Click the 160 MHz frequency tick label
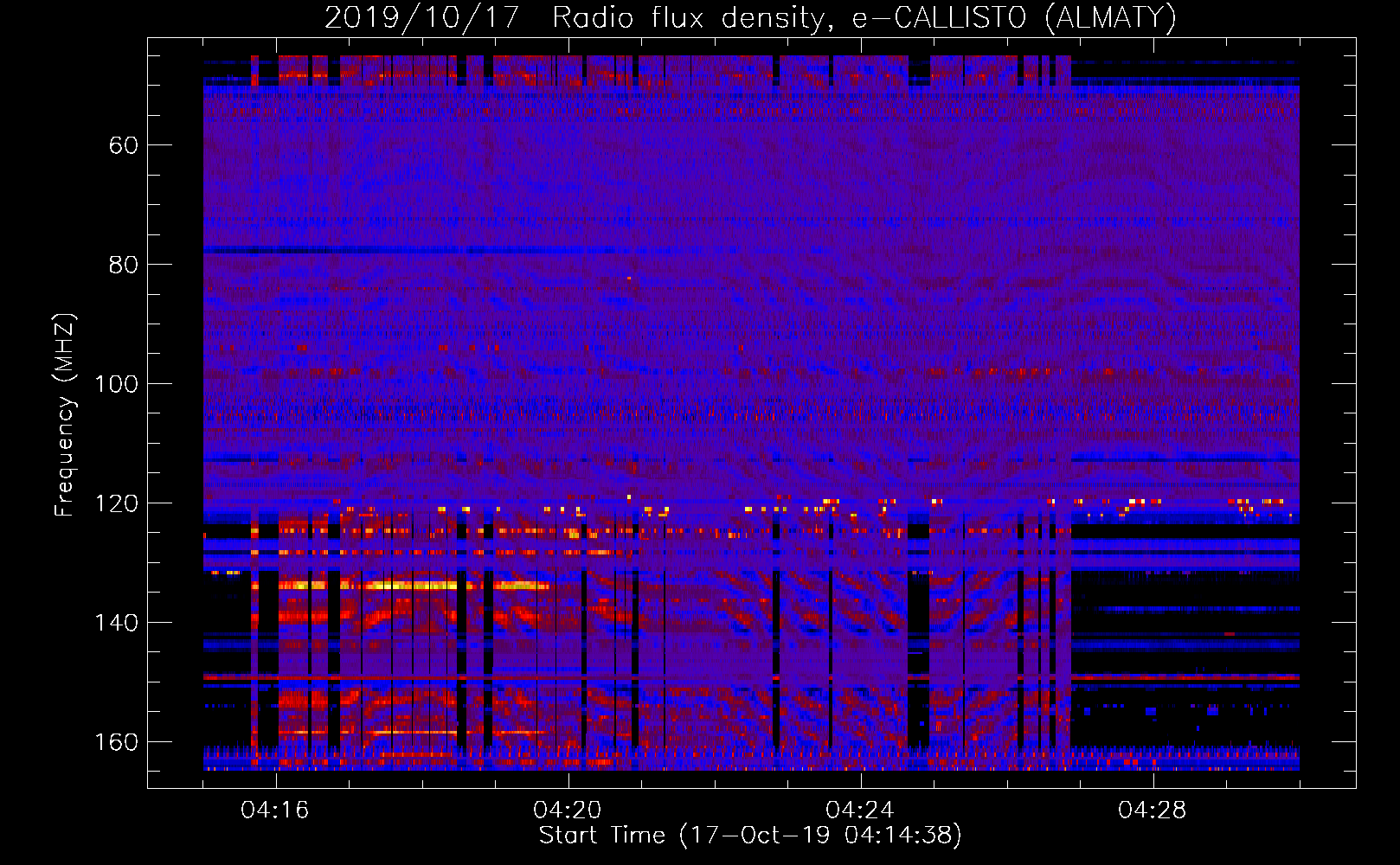This screenshot has width=1400, height=865. coord(117,742)
